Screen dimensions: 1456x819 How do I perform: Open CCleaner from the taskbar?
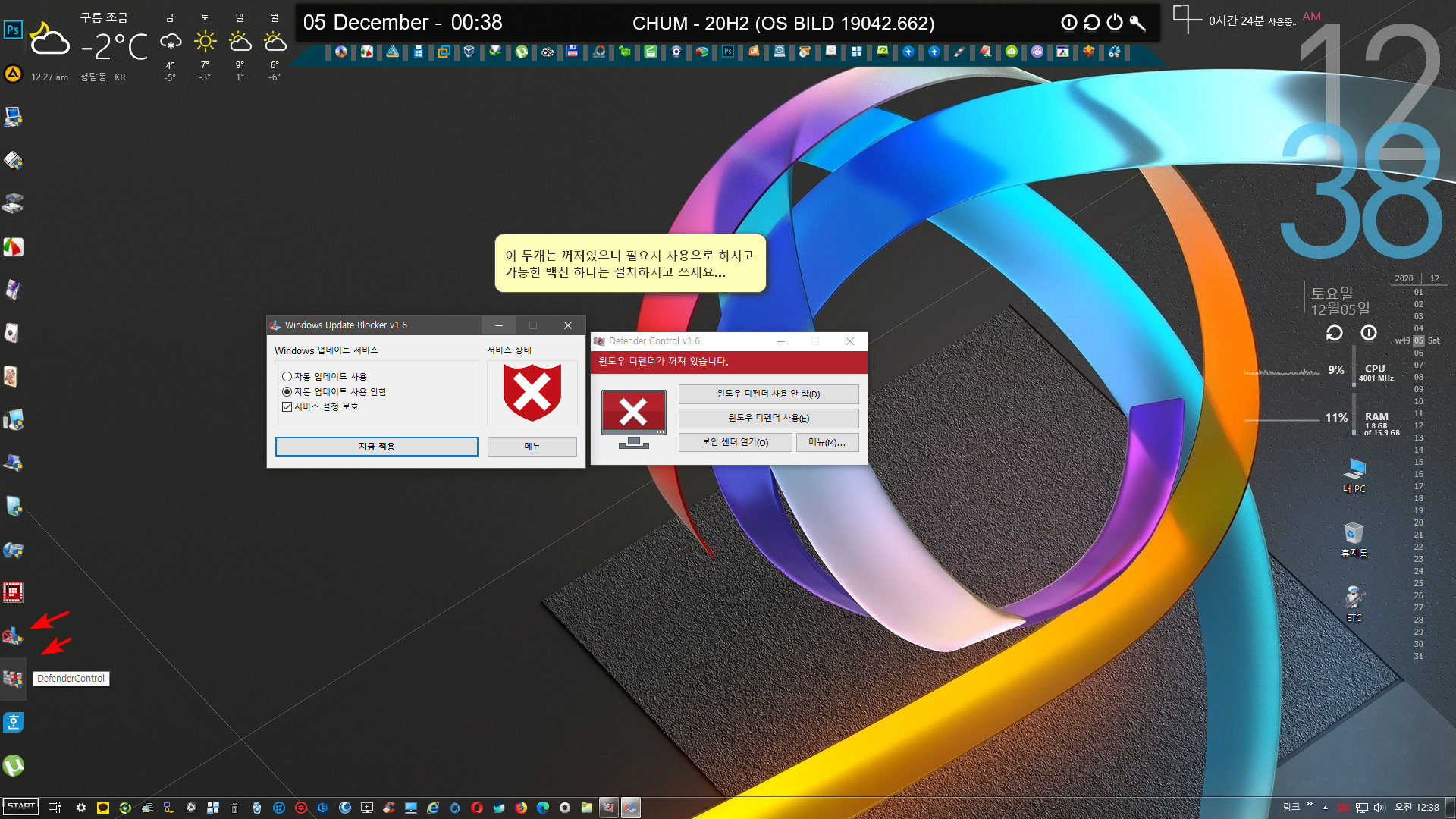click(389, 808)
